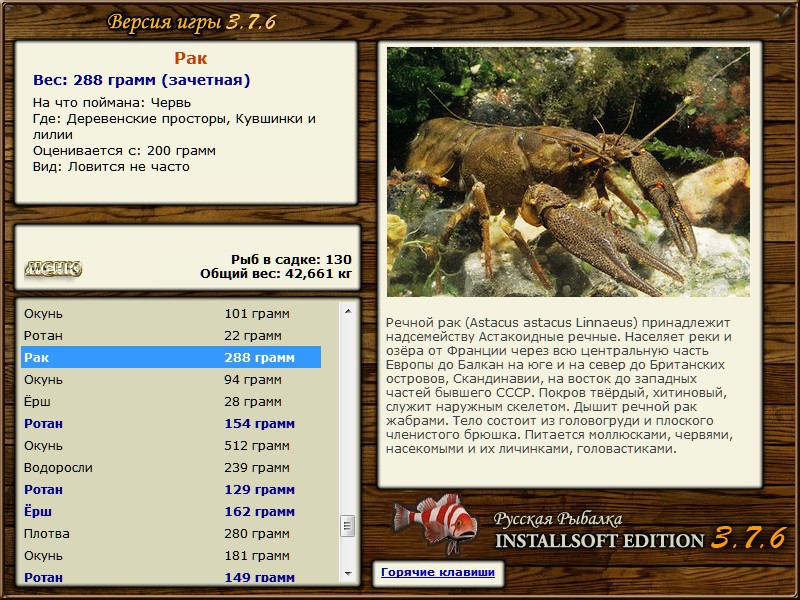Click the Оценивается с: 200 грамм line
This screenshot has width=800, height=600.
point(124,151)
